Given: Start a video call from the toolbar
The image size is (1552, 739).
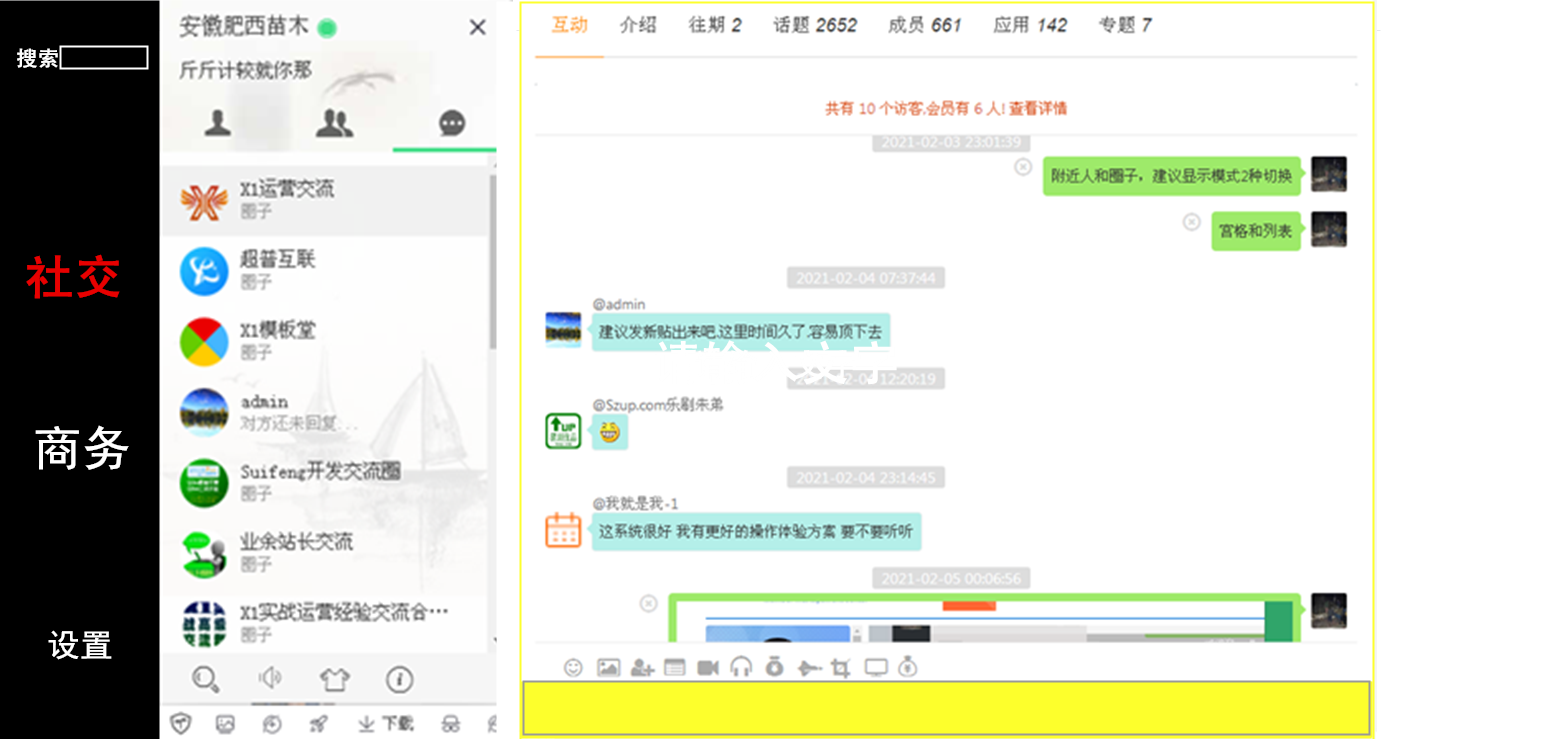Looking at the screenshot, I should pos(707,667).
